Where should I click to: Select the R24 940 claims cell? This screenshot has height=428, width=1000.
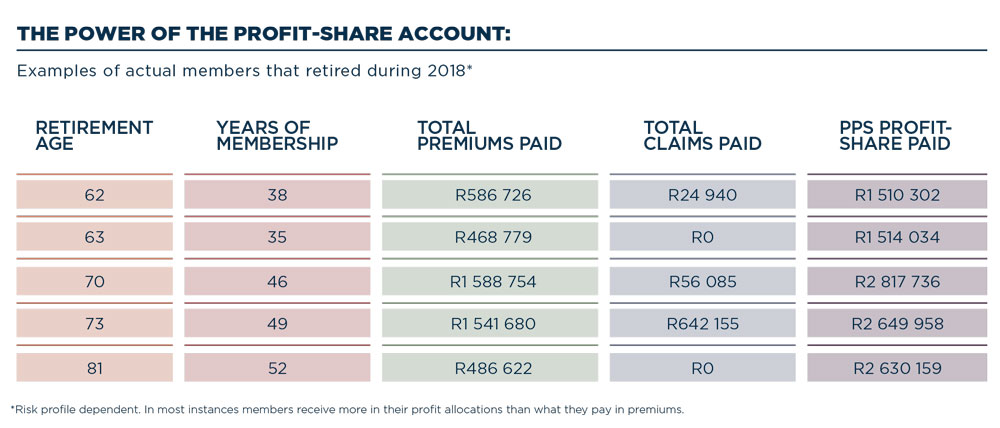pos(702,195)
